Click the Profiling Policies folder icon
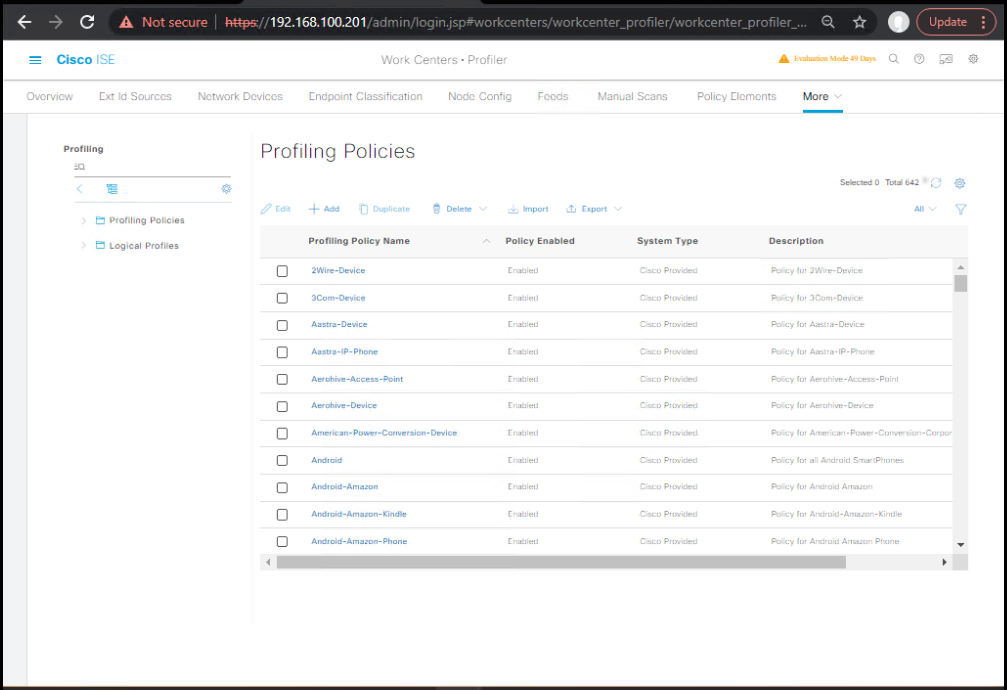The image size is (1007, 690). [100, 220]
